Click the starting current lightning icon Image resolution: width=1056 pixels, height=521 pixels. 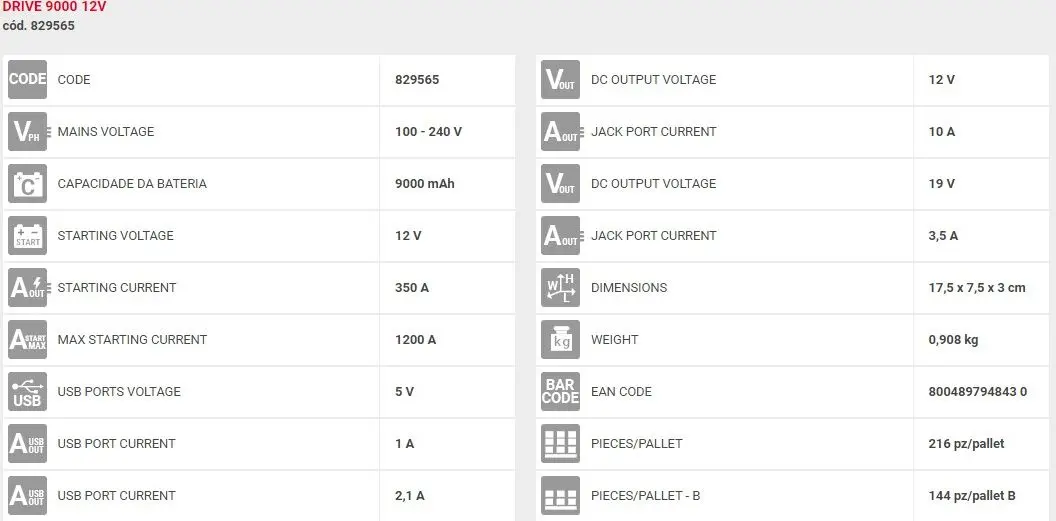pos(28,287)
